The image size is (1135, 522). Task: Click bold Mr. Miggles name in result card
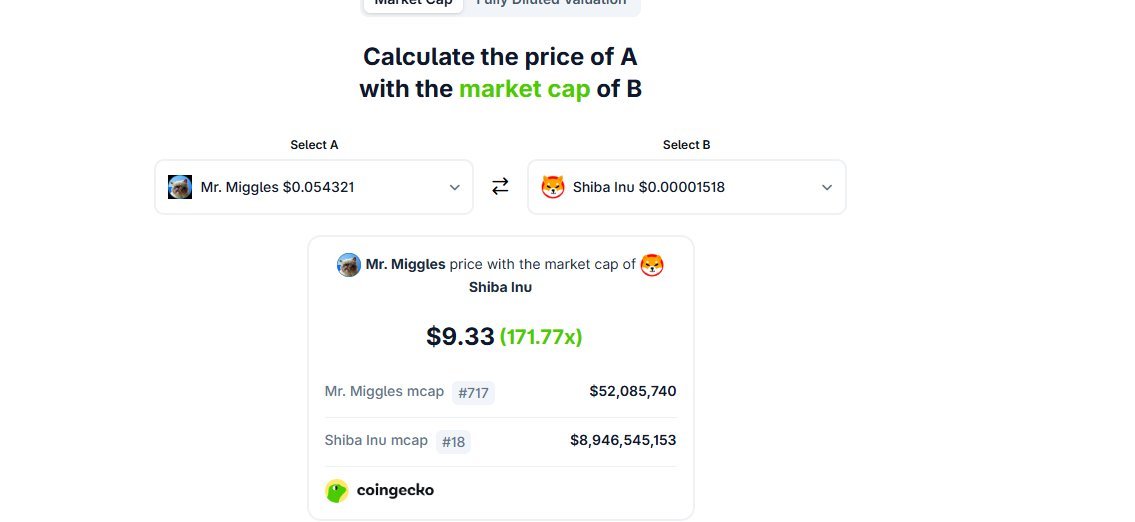point(405,264)
